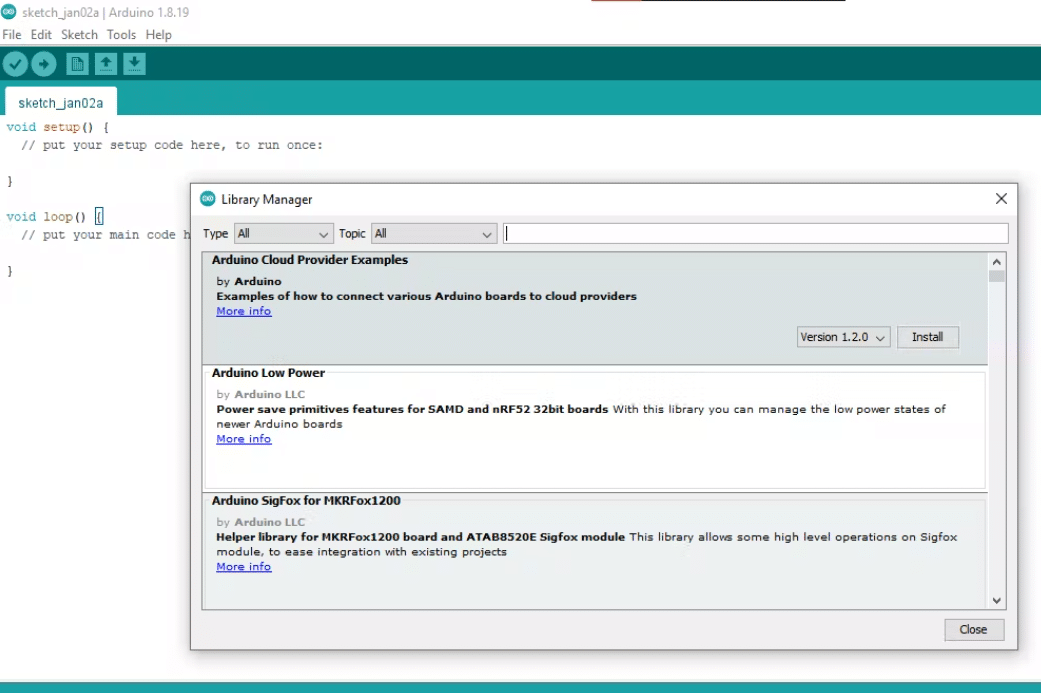
Task: Select the sketch_jan02a tab
Action: coord(60,103)
